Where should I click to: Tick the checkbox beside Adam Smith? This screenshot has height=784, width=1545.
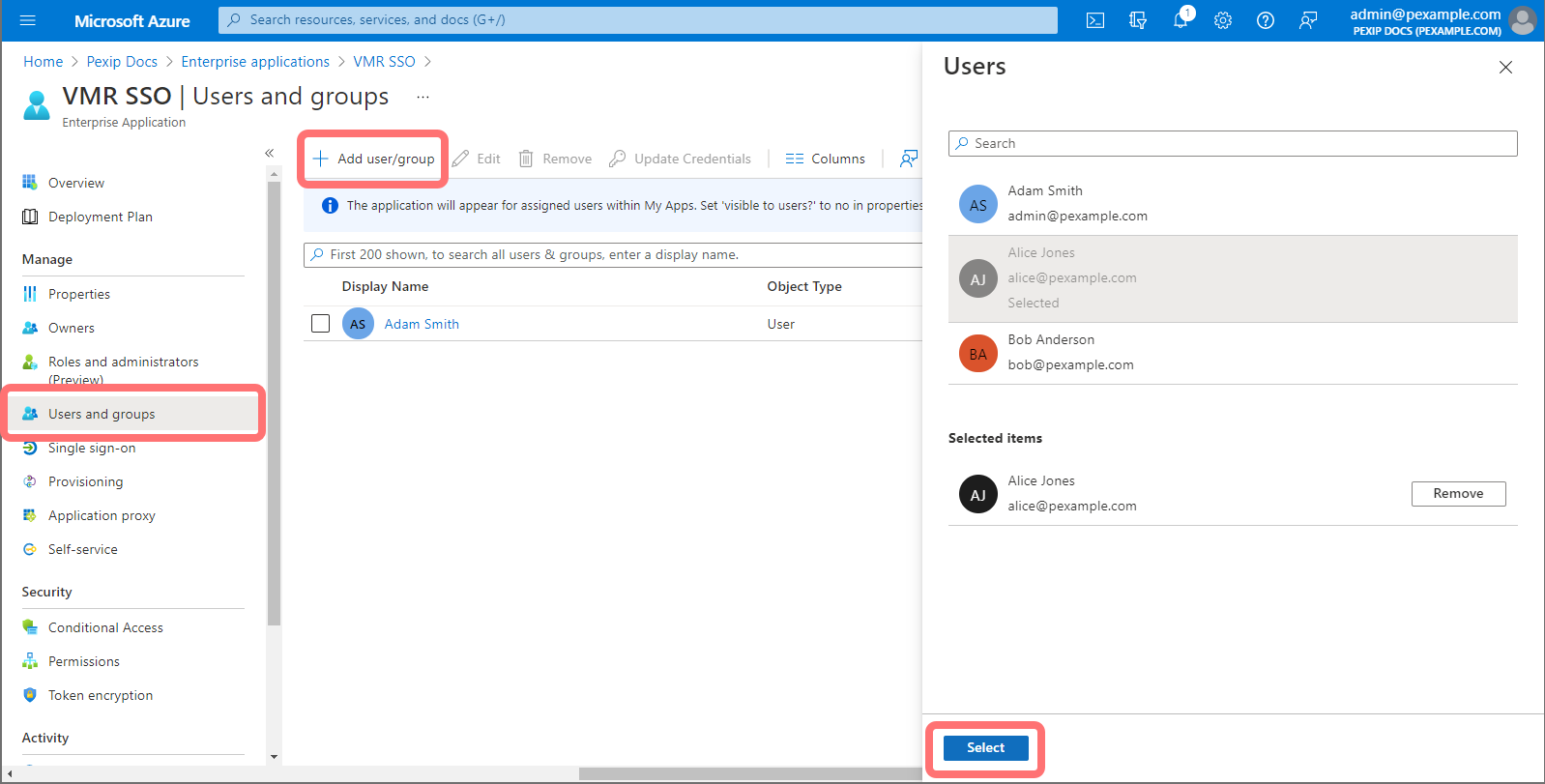coord(321,324)
